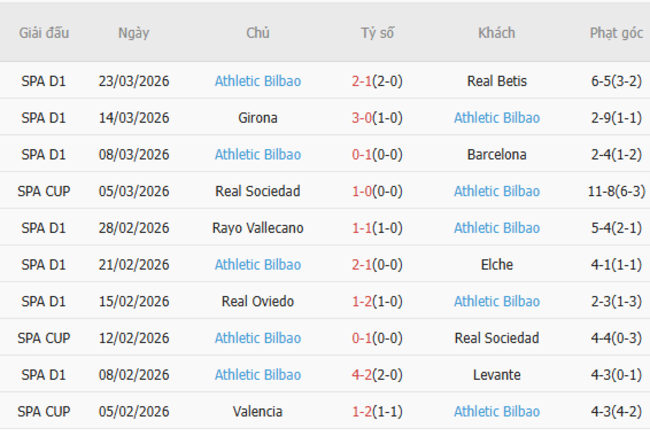Click the "Khách" column header
The width and height of the screenshot is (650, 436).
496,33
